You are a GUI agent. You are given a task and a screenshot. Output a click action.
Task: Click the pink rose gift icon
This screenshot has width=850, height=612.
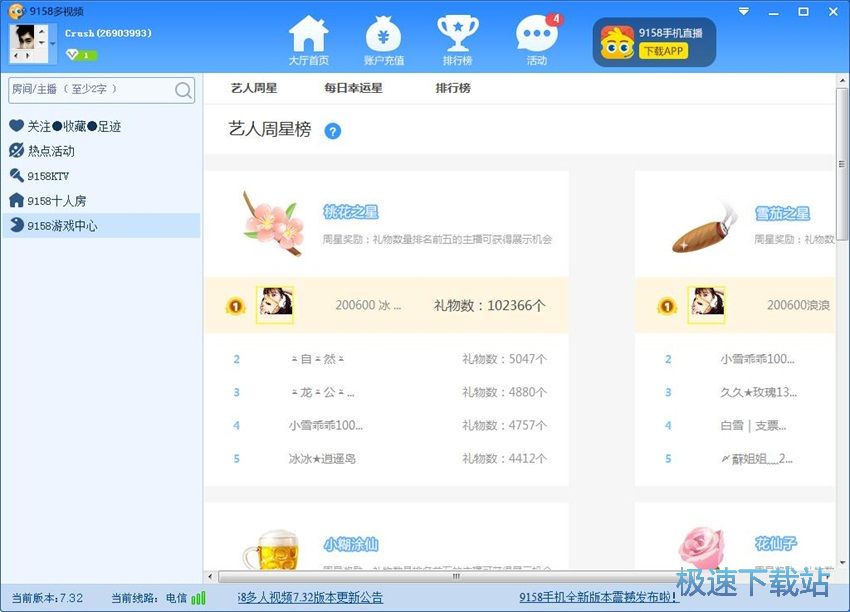click(x=703, y=547)
